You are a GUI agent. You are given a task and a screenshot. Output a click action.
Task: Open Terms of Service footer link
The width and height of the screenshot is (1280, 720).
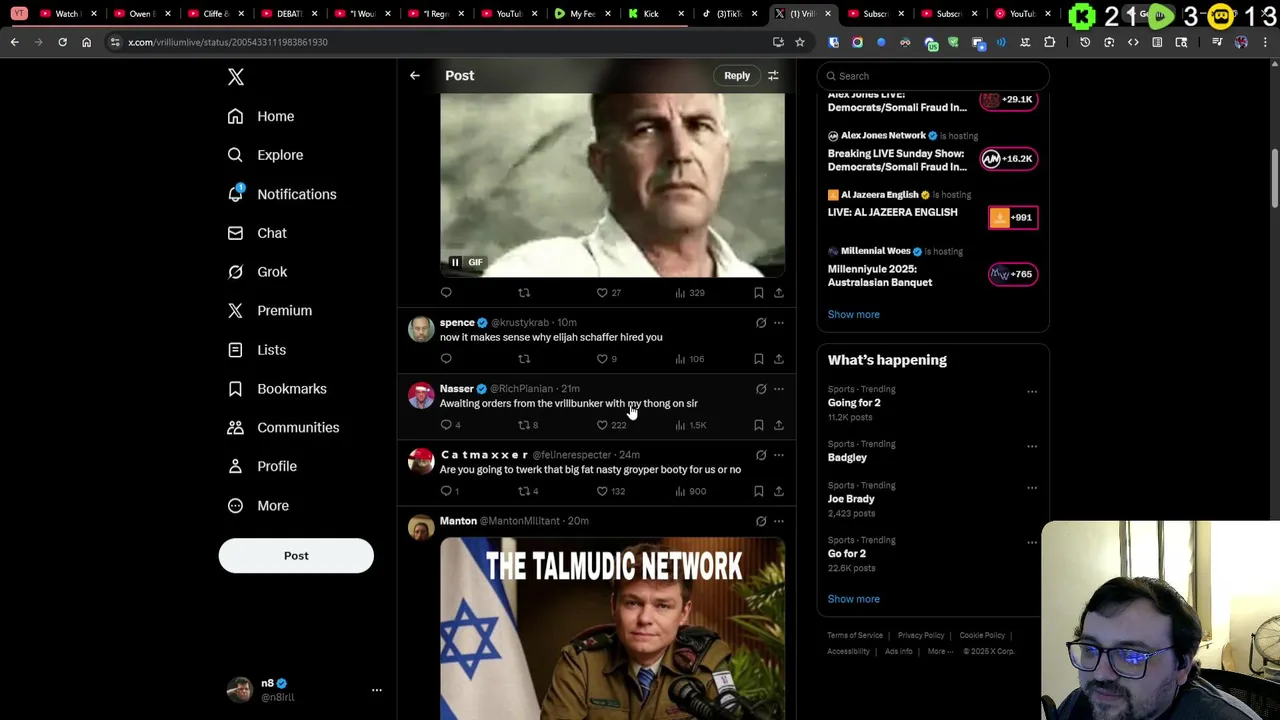pyautogui.click(x=855, y=635)
